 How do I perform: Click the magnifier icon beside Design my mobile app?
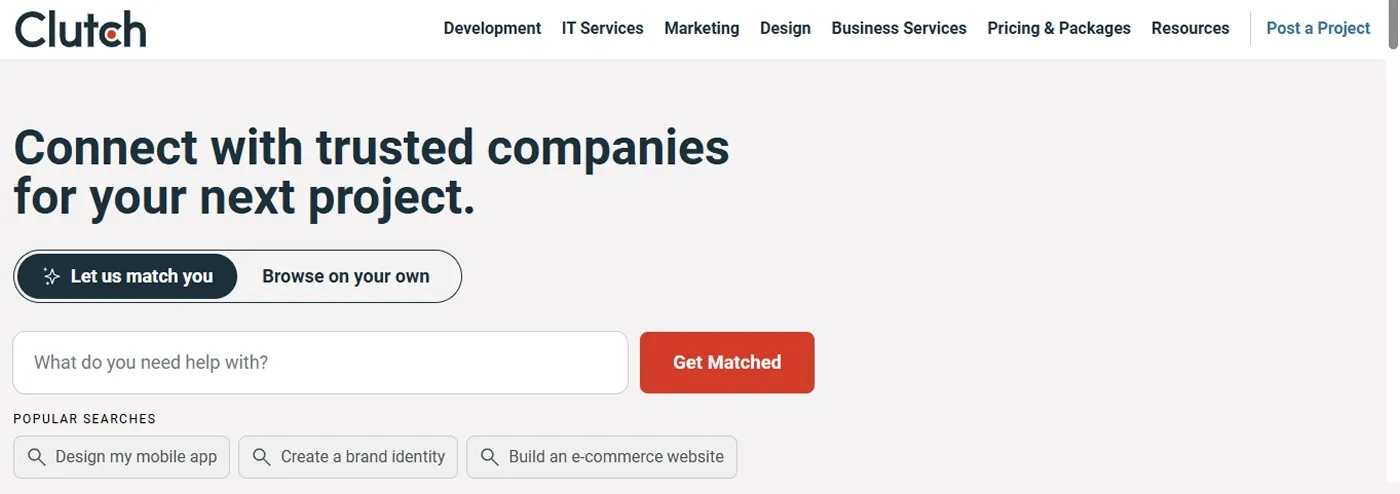point(36,457)
